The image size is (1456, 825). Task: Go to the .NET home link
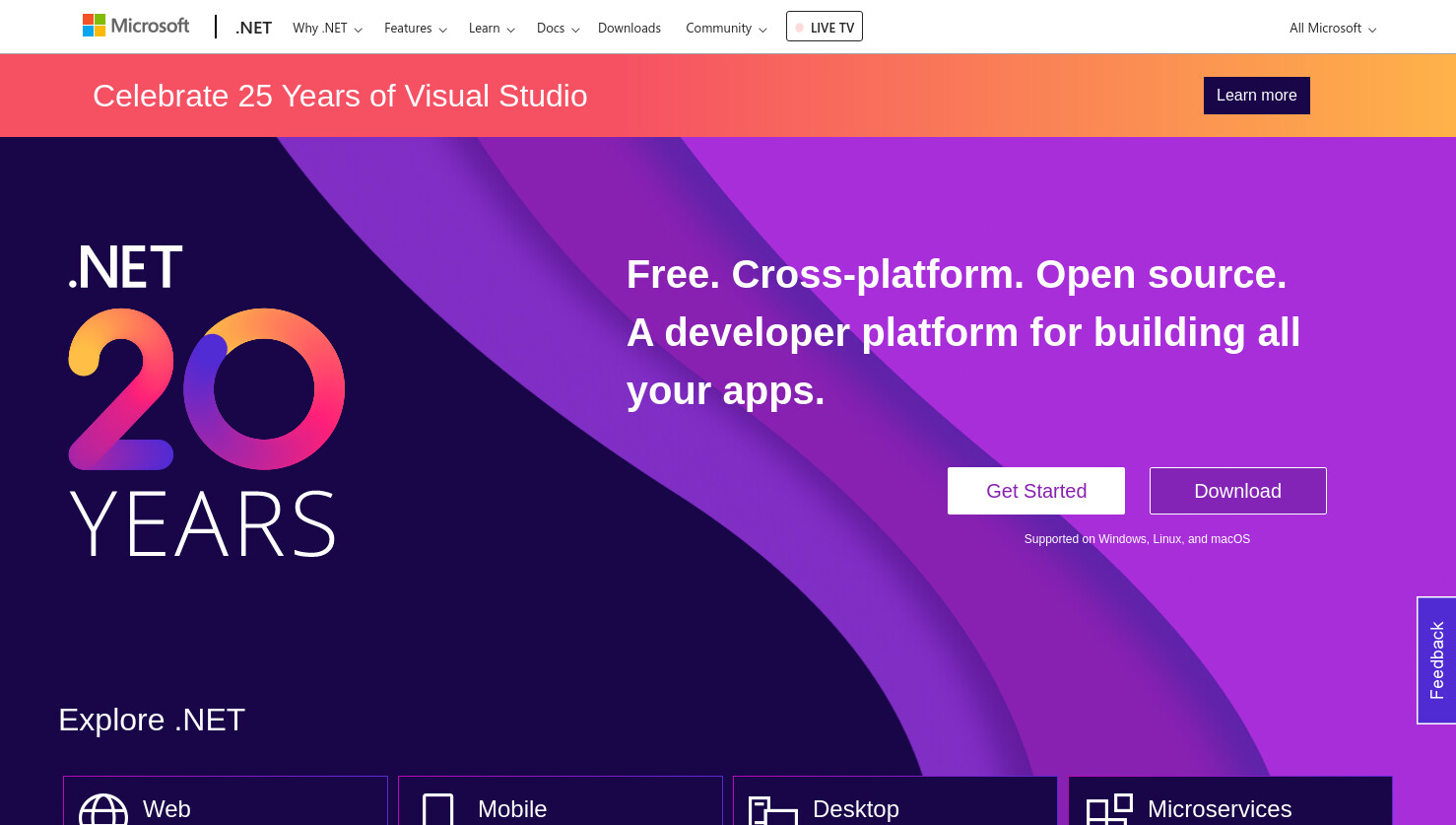(253, 28)
